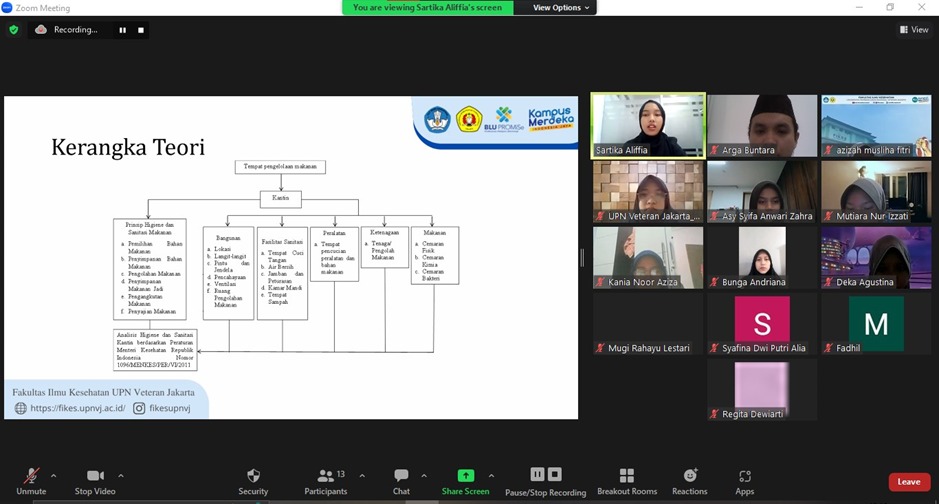Stop the recording in the top bar

coord(141,30)
